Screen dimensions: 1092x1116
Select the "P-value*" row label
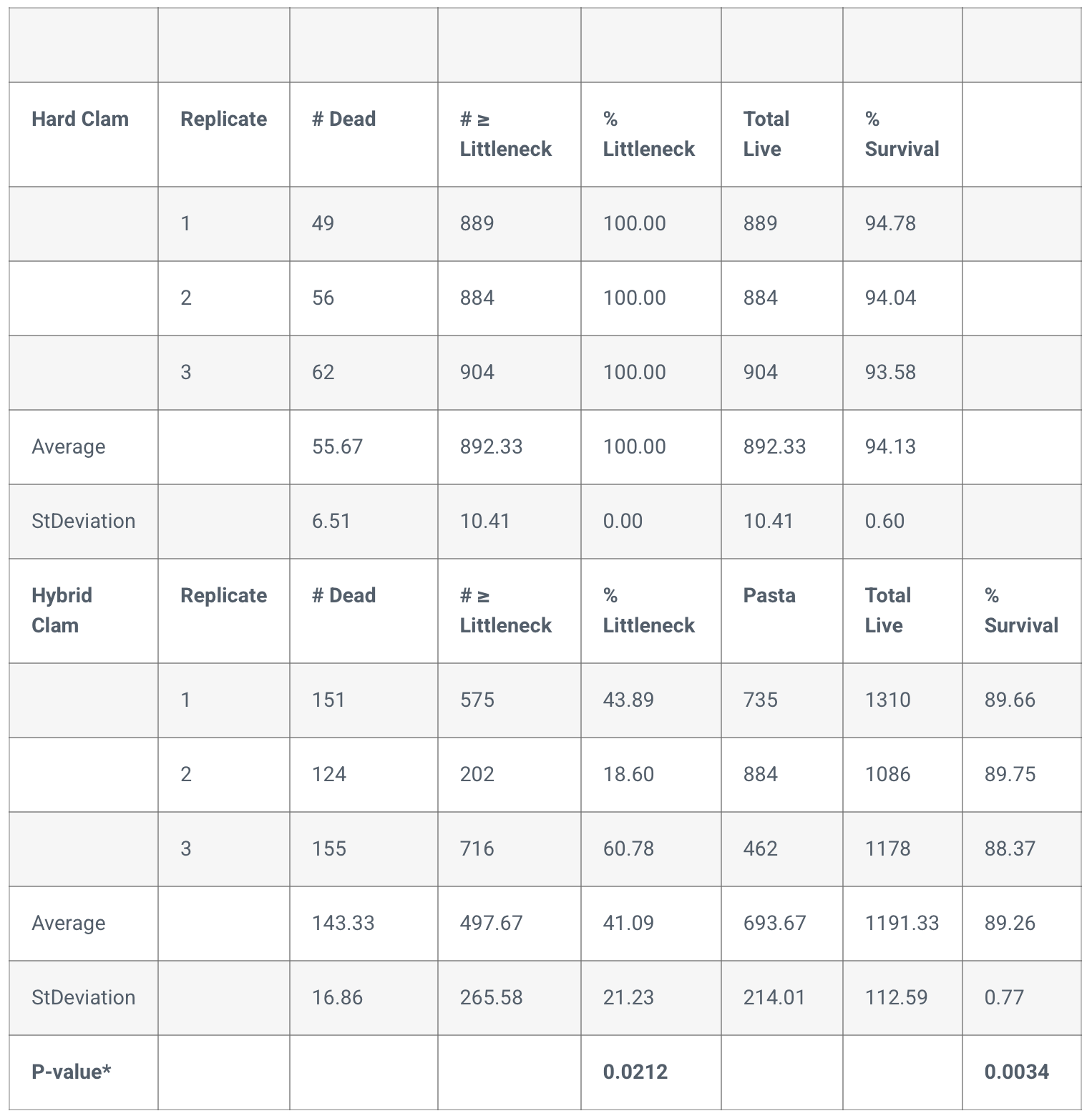(x=72, y=1072)
